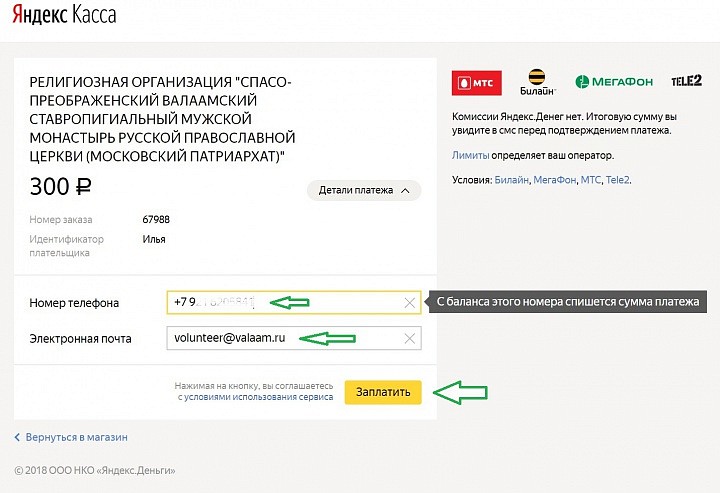Click the order number 67988

[x=156, y=219]
